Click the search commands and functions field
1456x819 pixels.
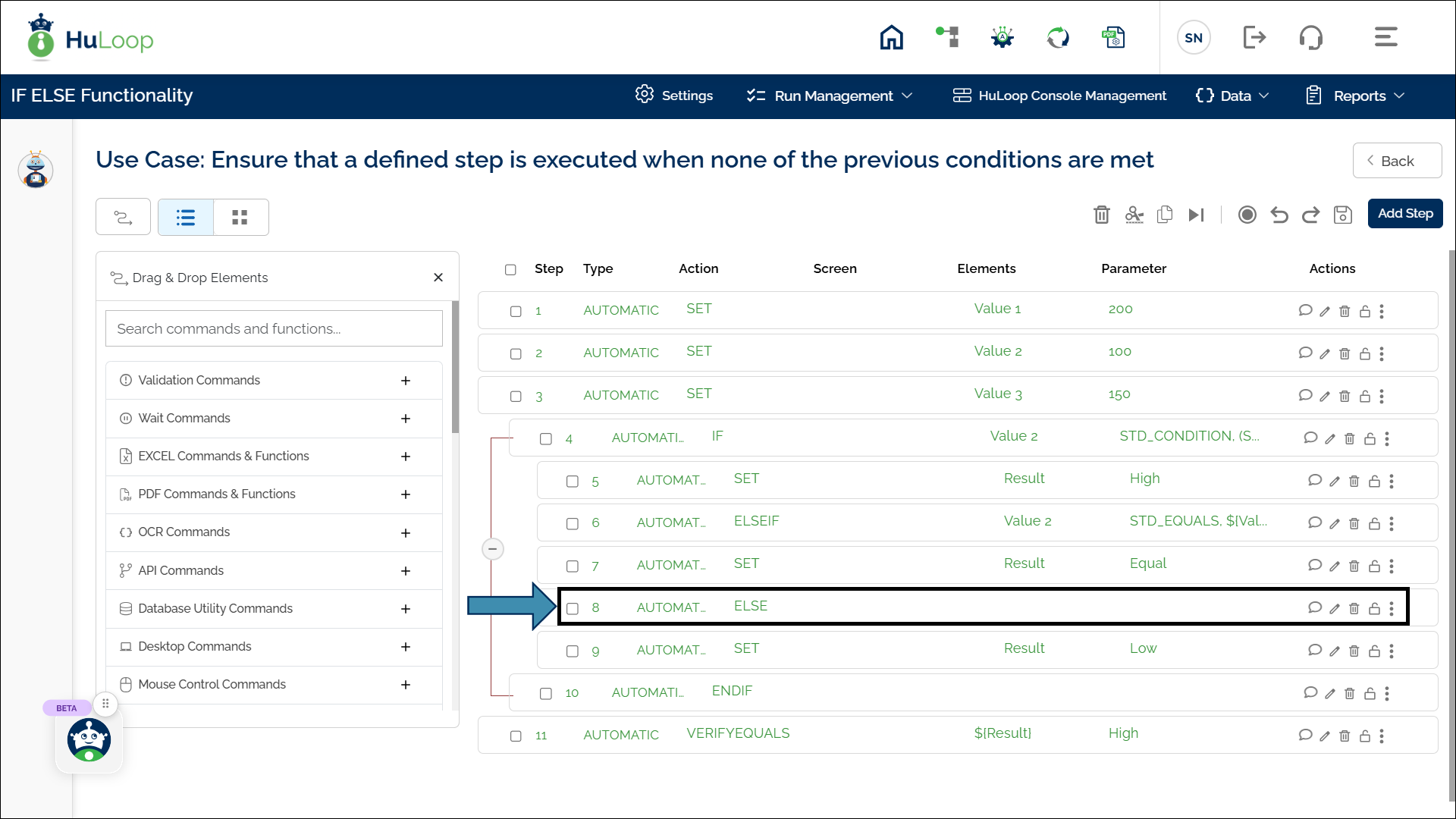[274, 328]
